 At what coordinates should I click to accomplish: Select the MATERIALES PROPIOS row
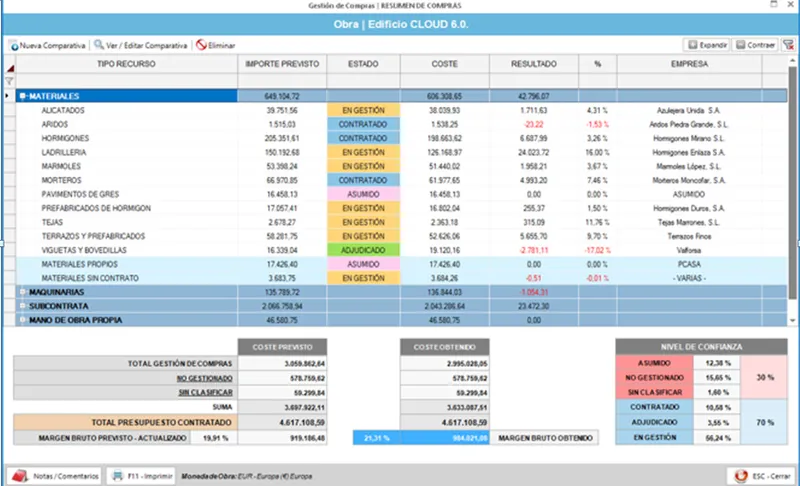coord(401,264)
